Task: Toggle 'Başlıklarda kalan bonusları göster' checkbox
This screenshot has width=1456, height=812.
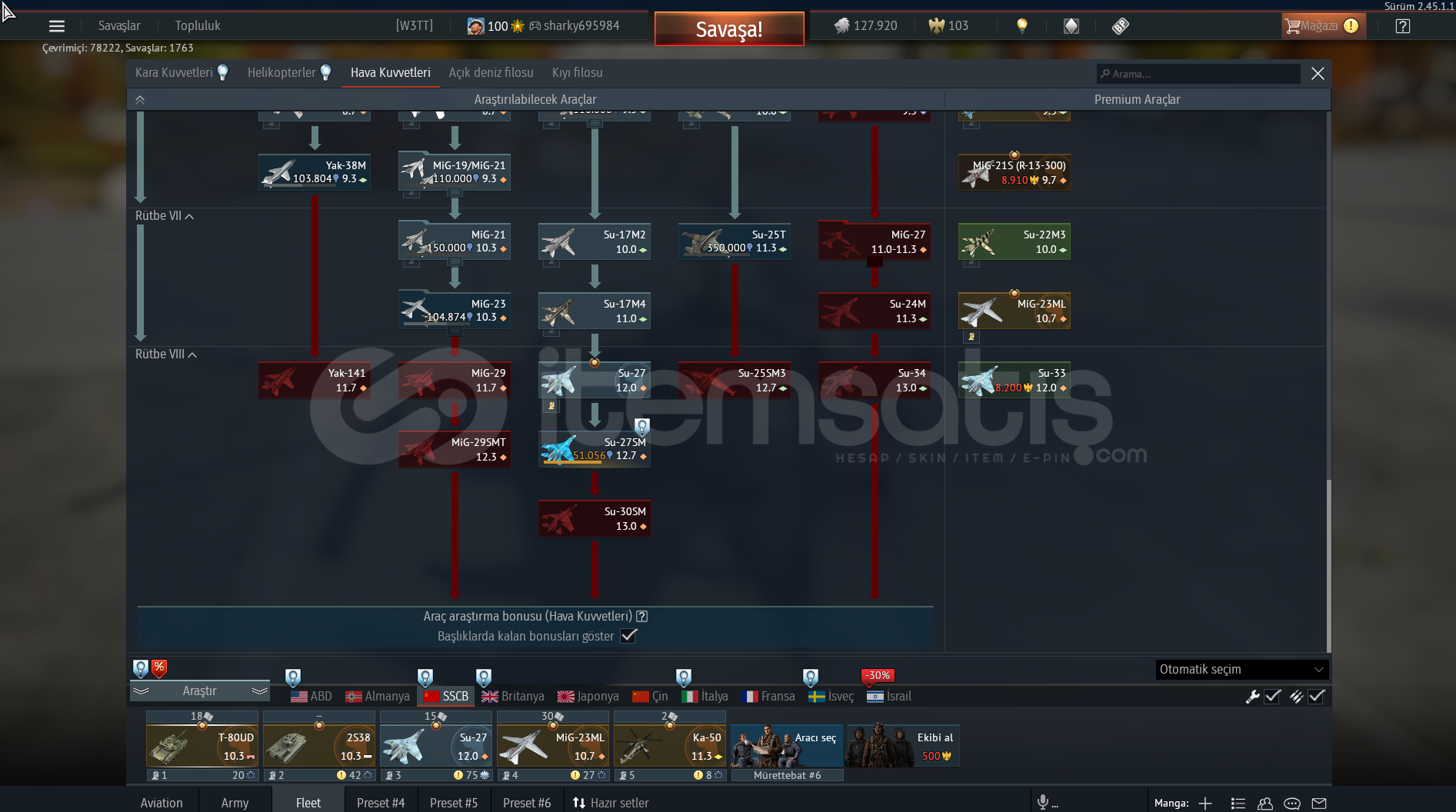Action: pyautogui.click(x=628, y=636)
